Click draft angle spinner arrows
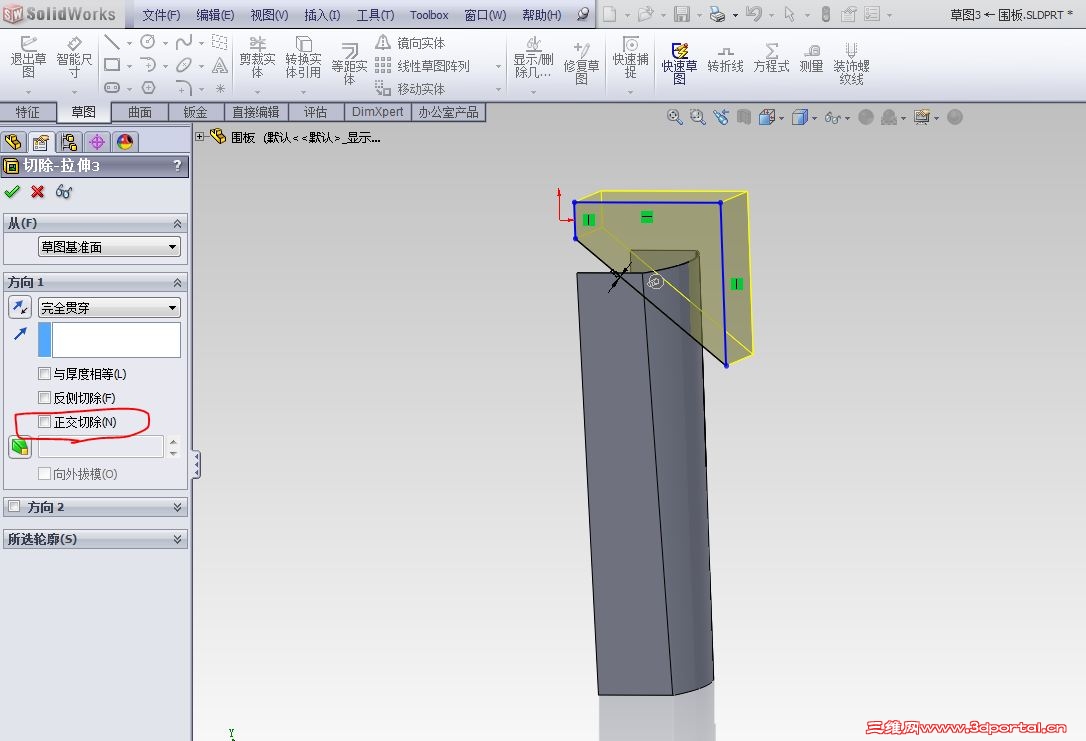The height and width of the screenshot is (741, 1086). (x=173, y=447)
